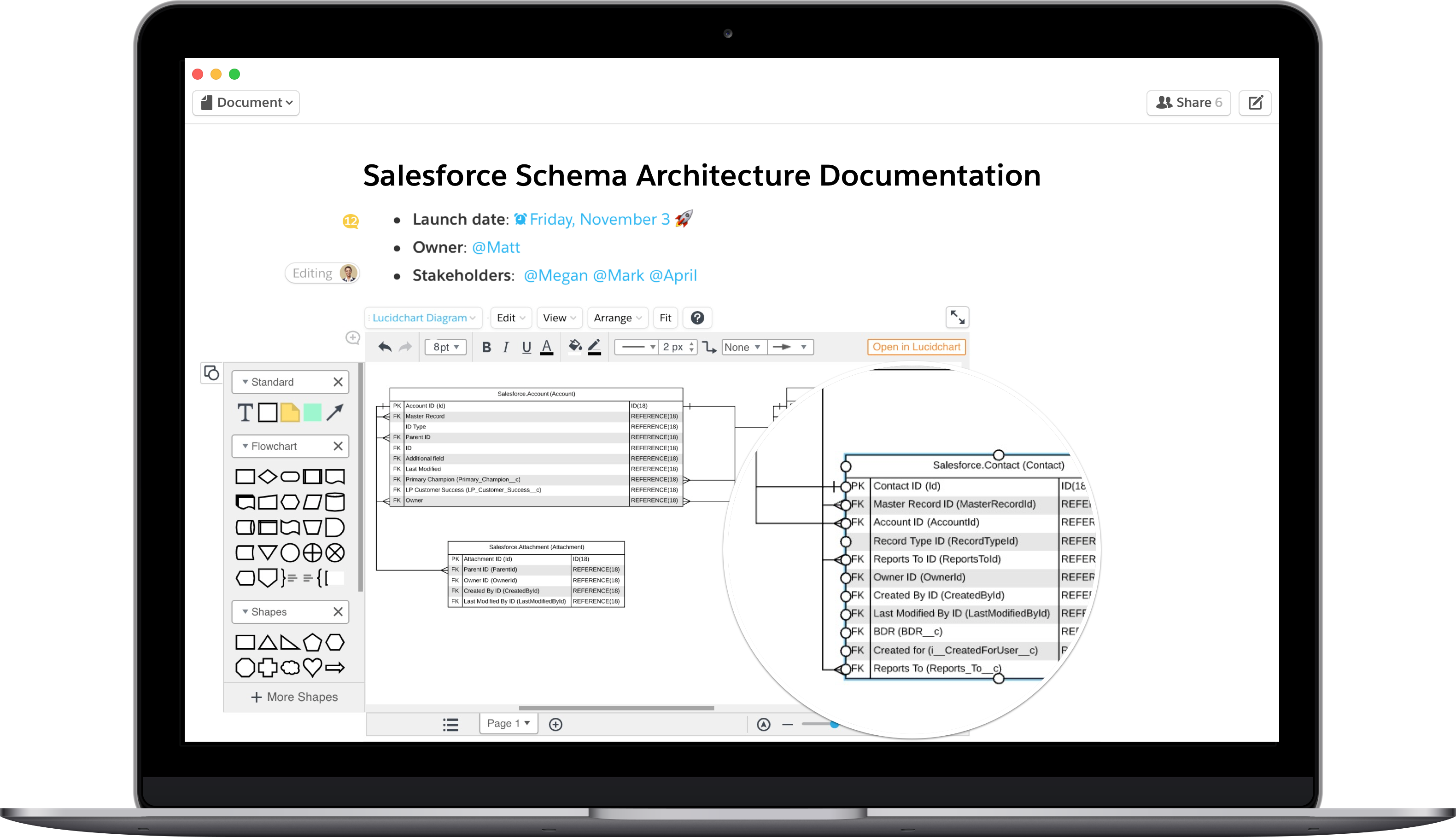Close the Standard shapes section
The image size is (1456, 837).
coord(338,382)
